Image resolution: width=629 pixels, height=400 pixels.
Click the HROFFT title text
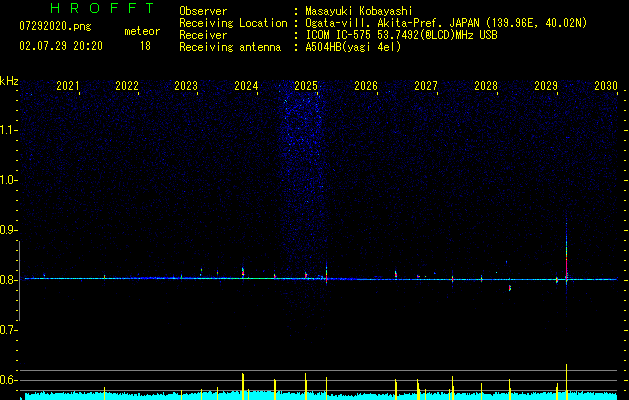(x=102, y=8)
